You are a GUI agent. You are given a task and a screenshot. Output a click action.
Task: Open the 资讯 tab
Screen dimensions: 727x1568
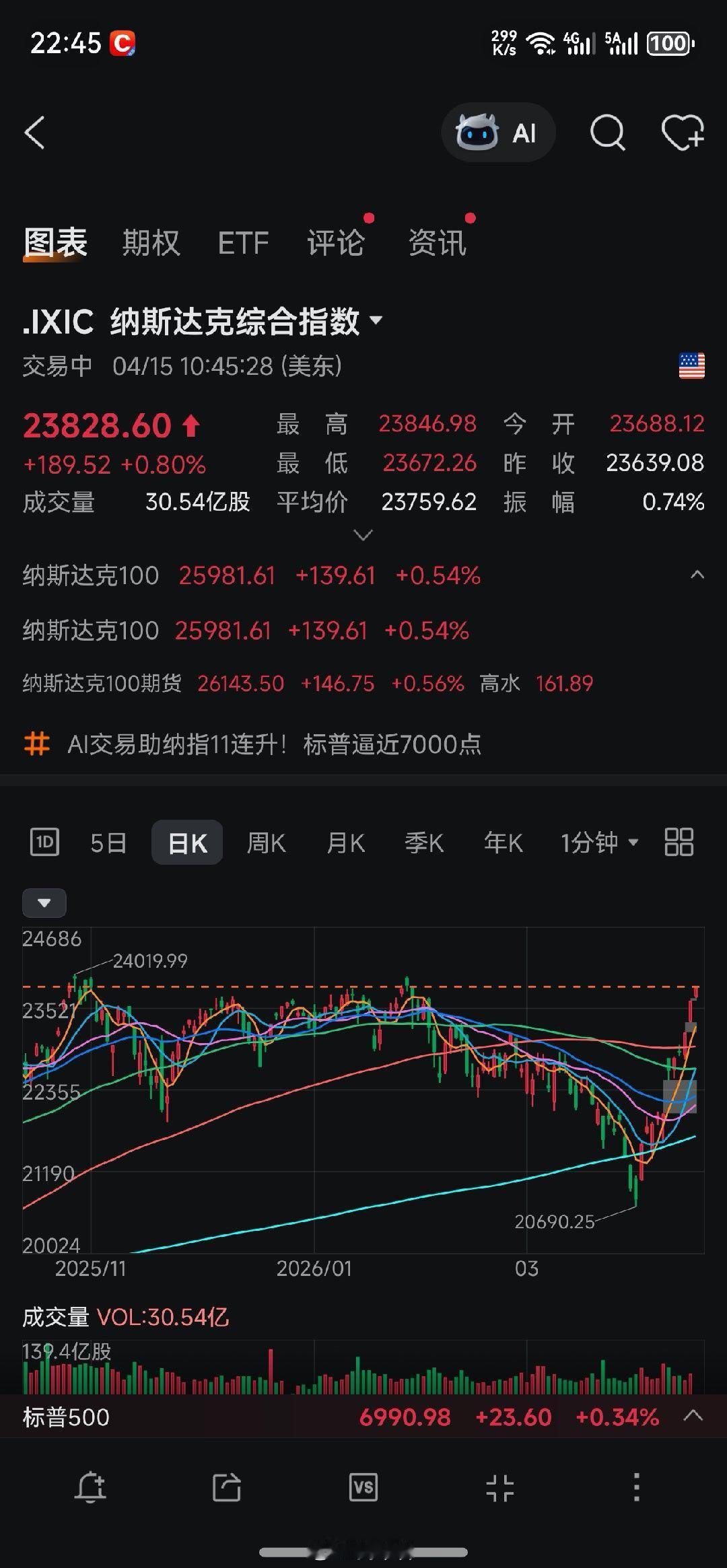438,242
